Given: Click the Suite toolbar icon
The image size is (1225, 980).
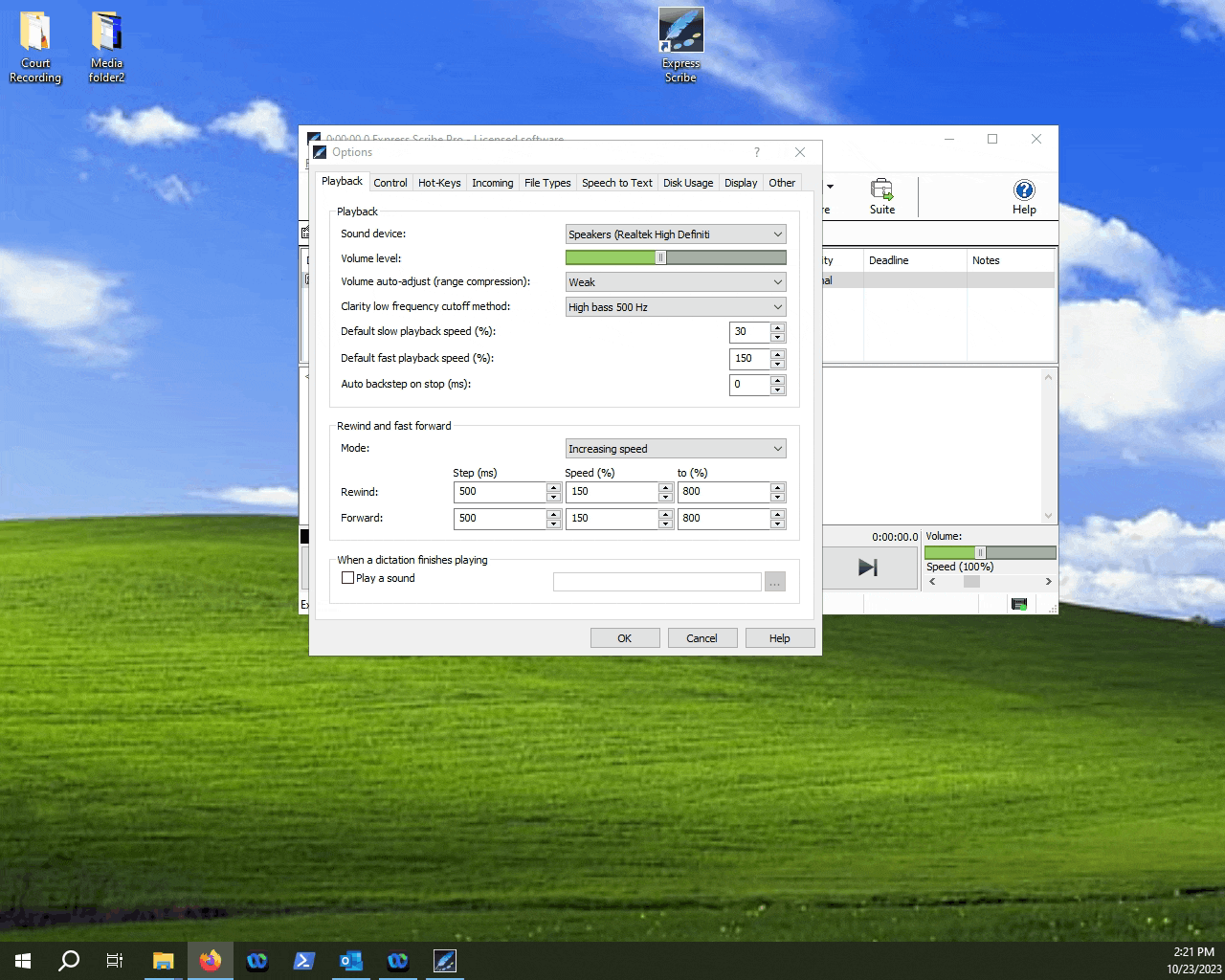Looking at the screenshot, I should [881, 196].
